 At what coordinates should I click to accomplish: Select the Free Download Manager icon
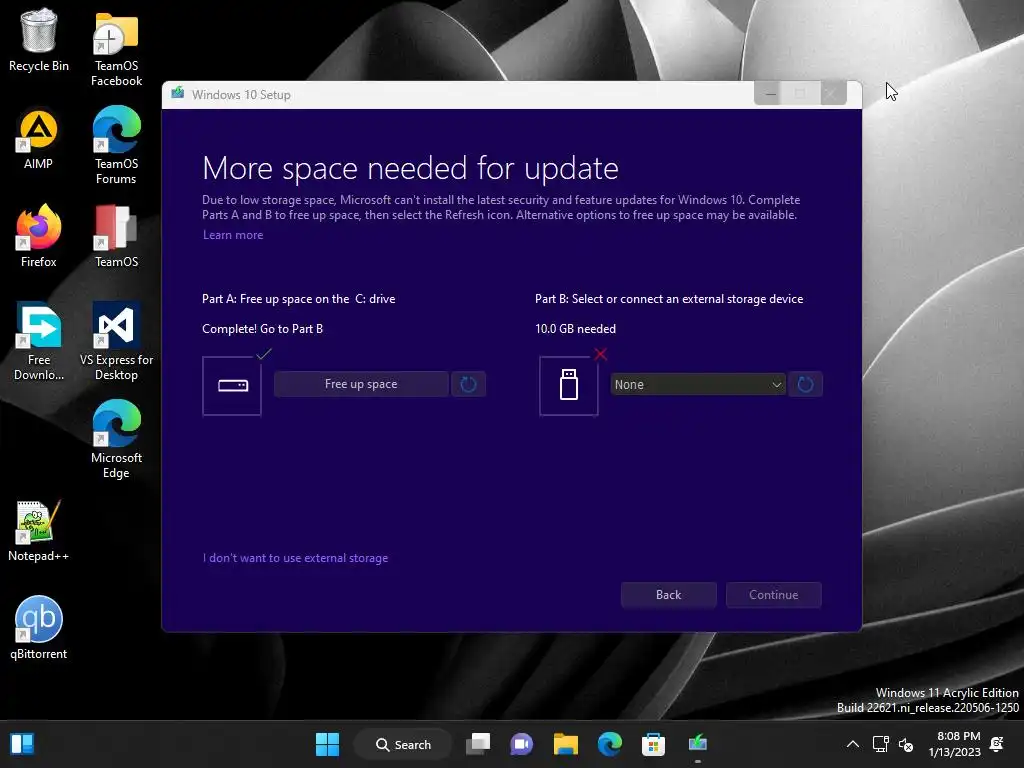coord(39,342)
